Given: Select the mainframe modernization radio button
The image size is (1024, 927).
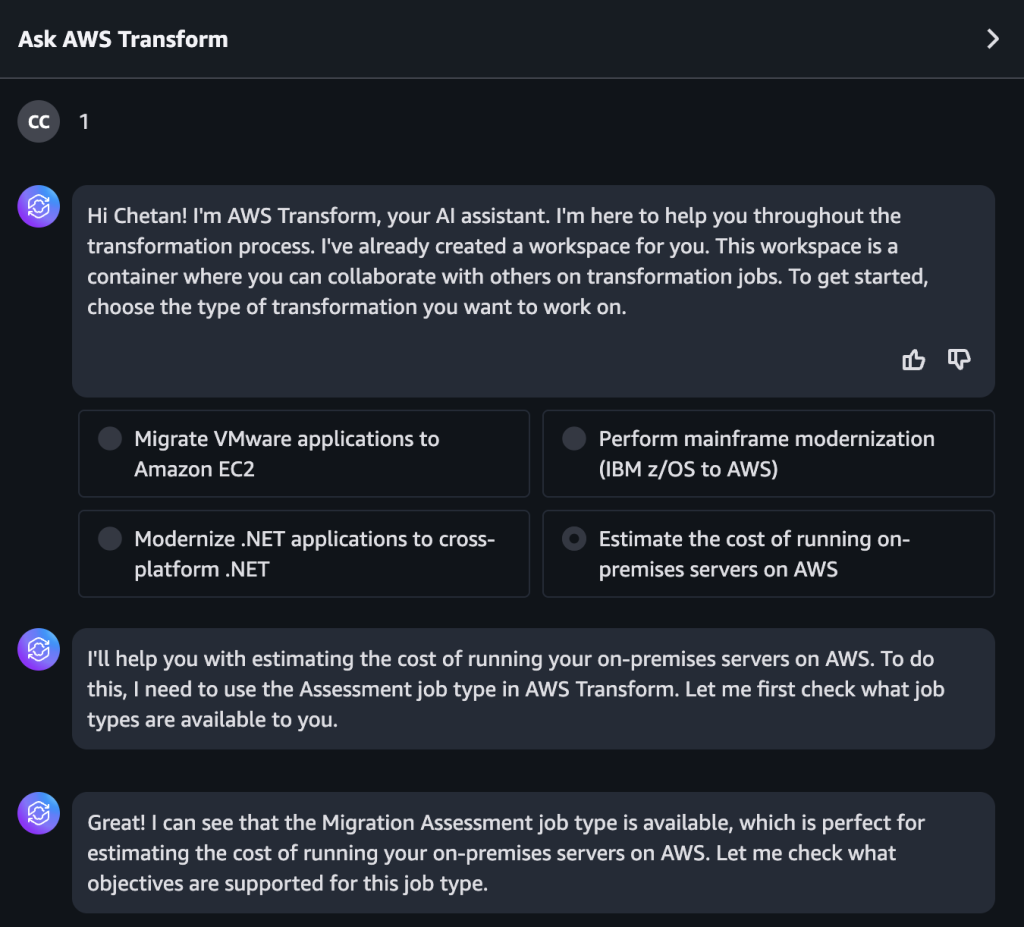Looking at the screenshot, I should [574, 438].
